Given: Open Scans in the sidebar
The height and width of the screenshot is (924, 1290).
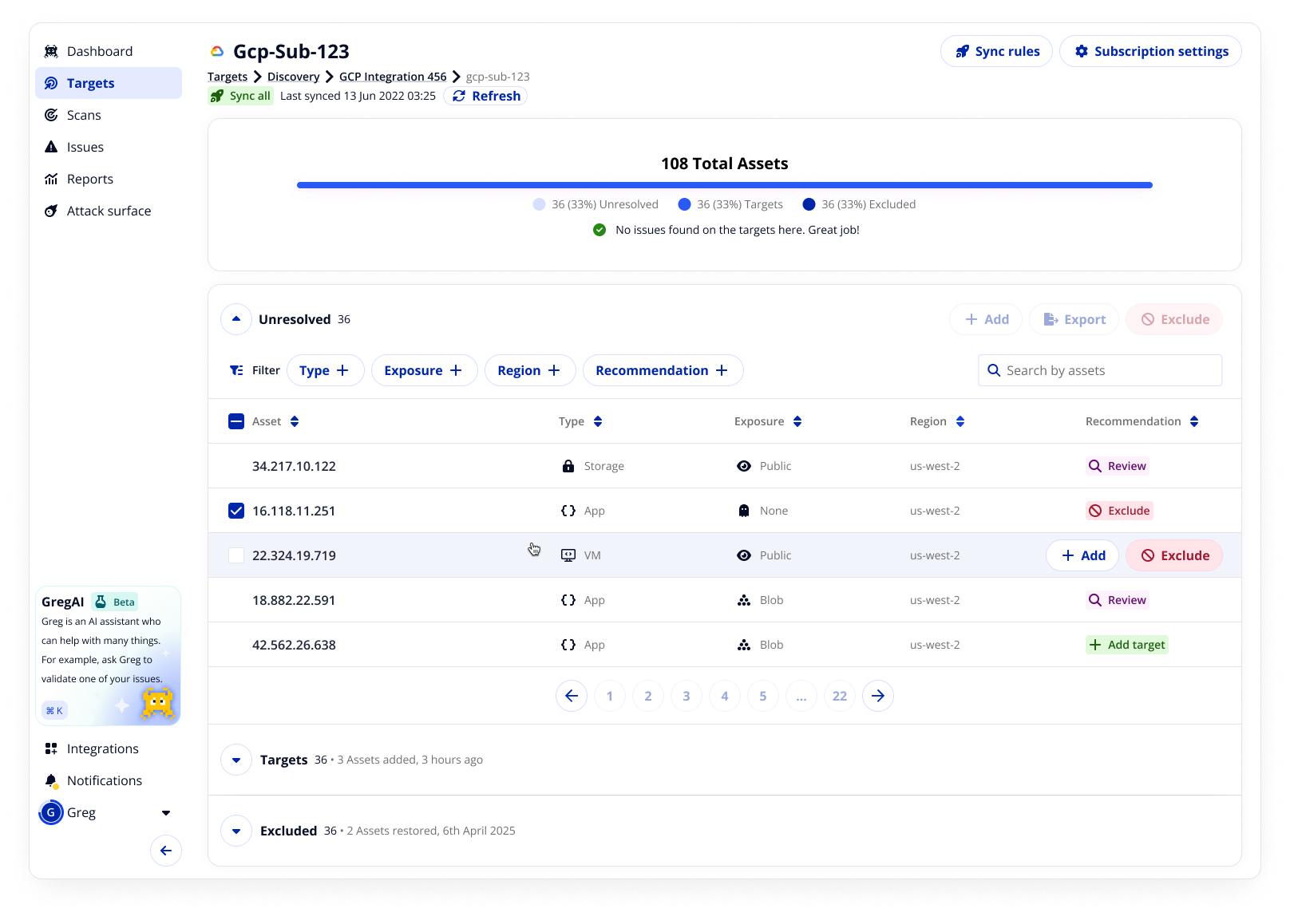Looking at the screenshot, I should [x=83, y=115].
